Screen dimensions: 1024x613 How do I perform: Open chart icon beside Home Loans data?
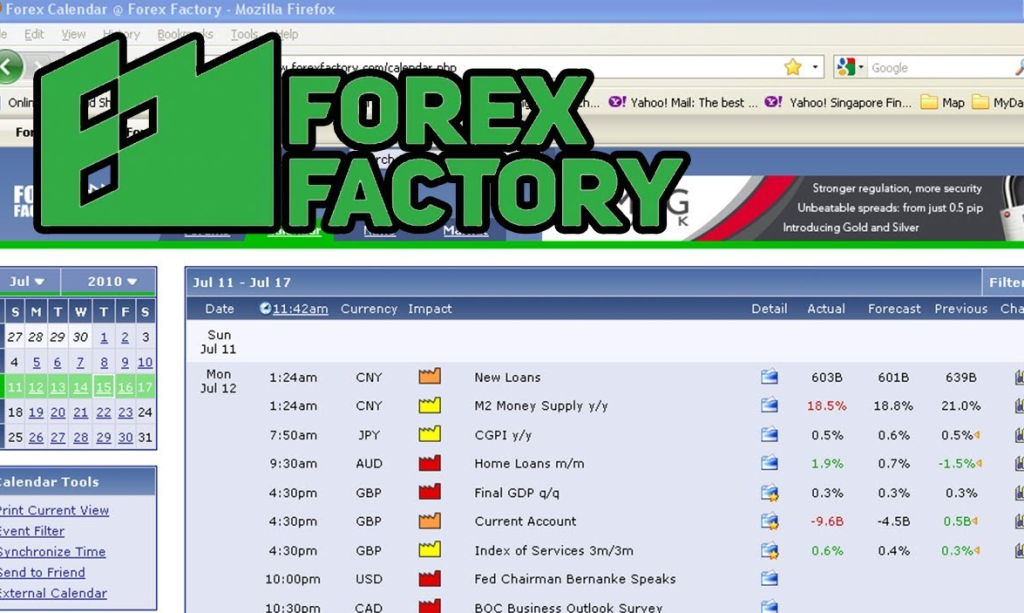1017,463
